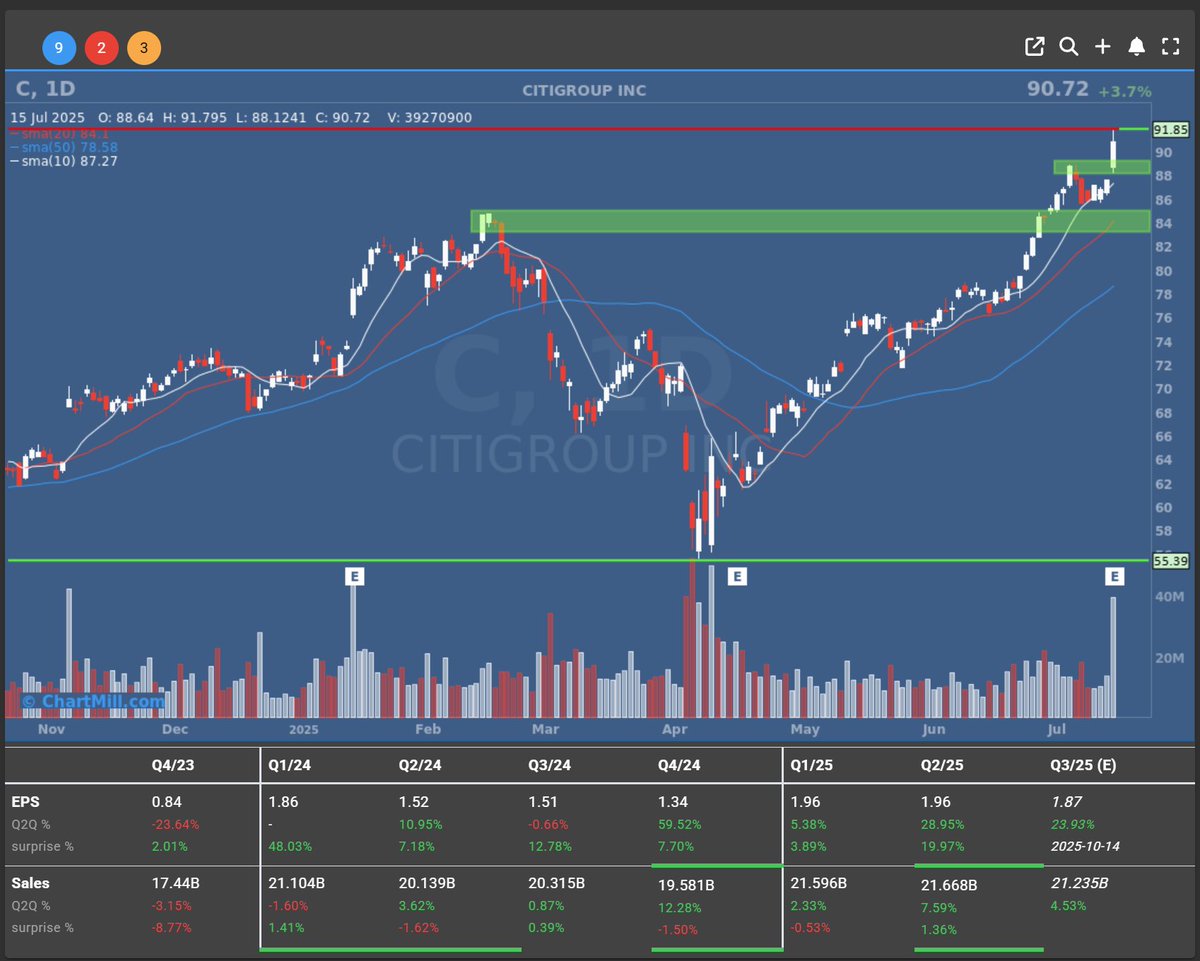The height and width of the screenshot is (961, 1200).
Task: Click the Q4/24 EPS value 1.34
Action: coord(673,802)
